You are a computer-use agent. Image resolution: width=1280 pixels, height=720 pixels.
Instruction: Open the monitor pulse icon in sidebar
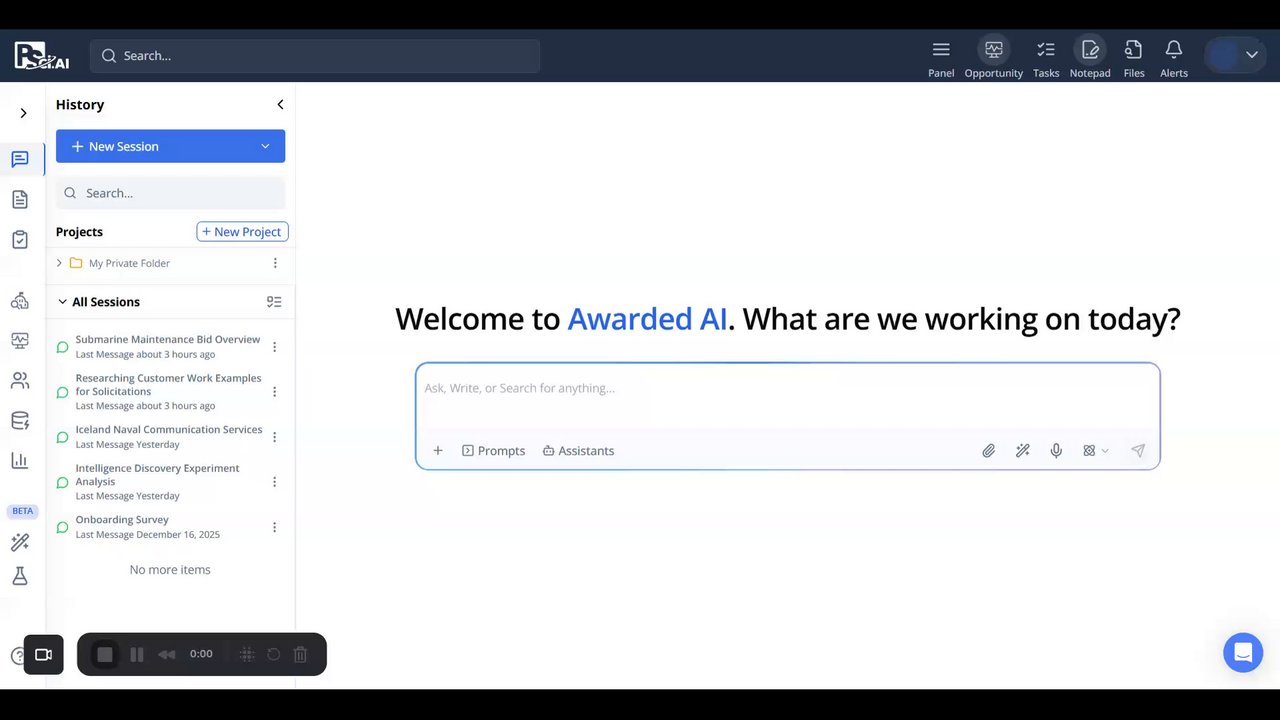pos(20,340)
